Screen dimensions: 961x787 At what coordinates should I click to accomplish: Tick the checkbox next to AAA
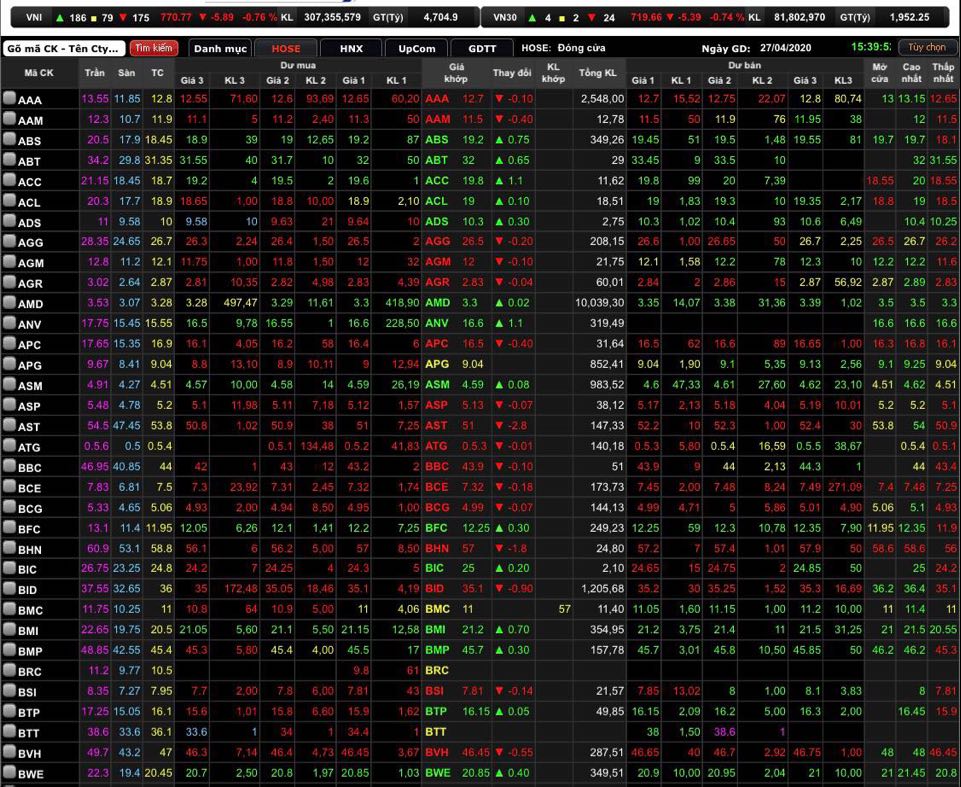point(9,99)
